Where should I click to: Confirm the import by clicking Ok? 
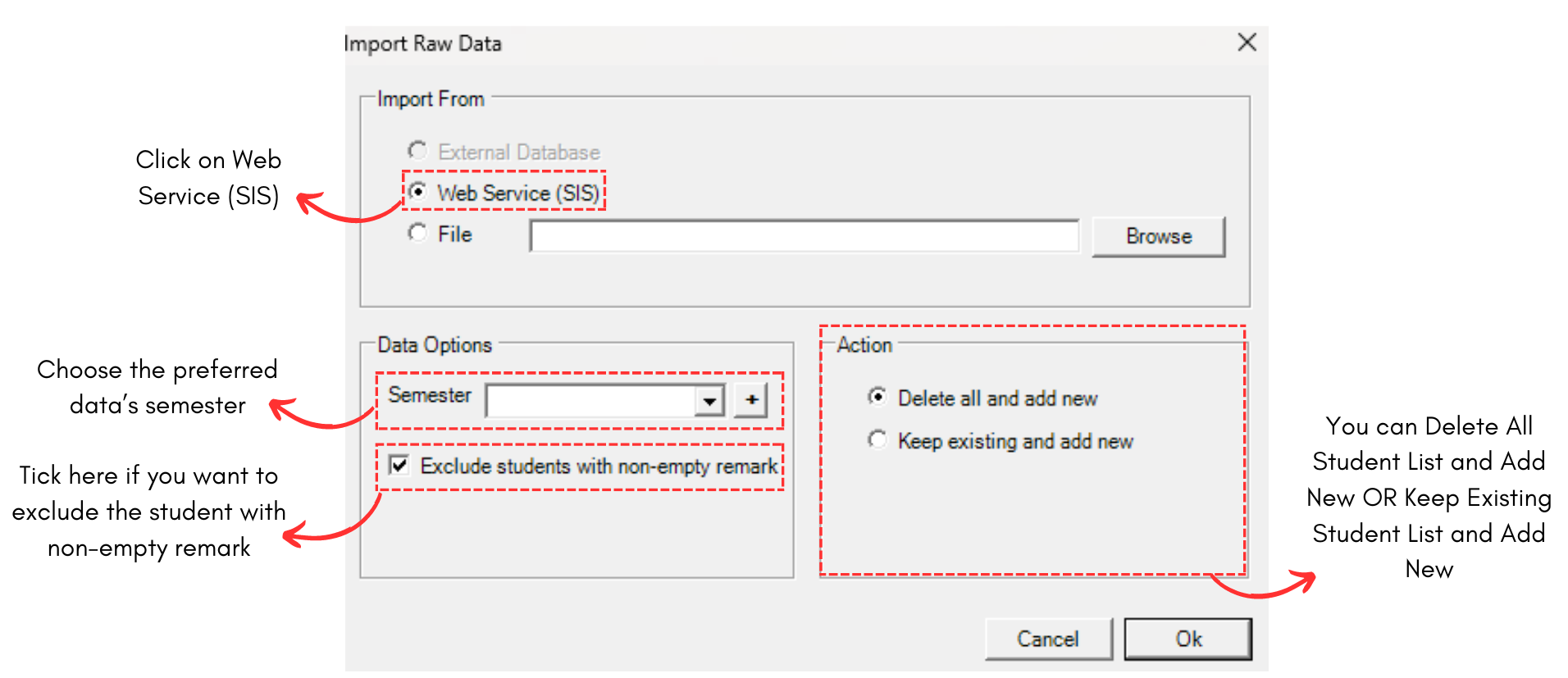coord(1187,639)
